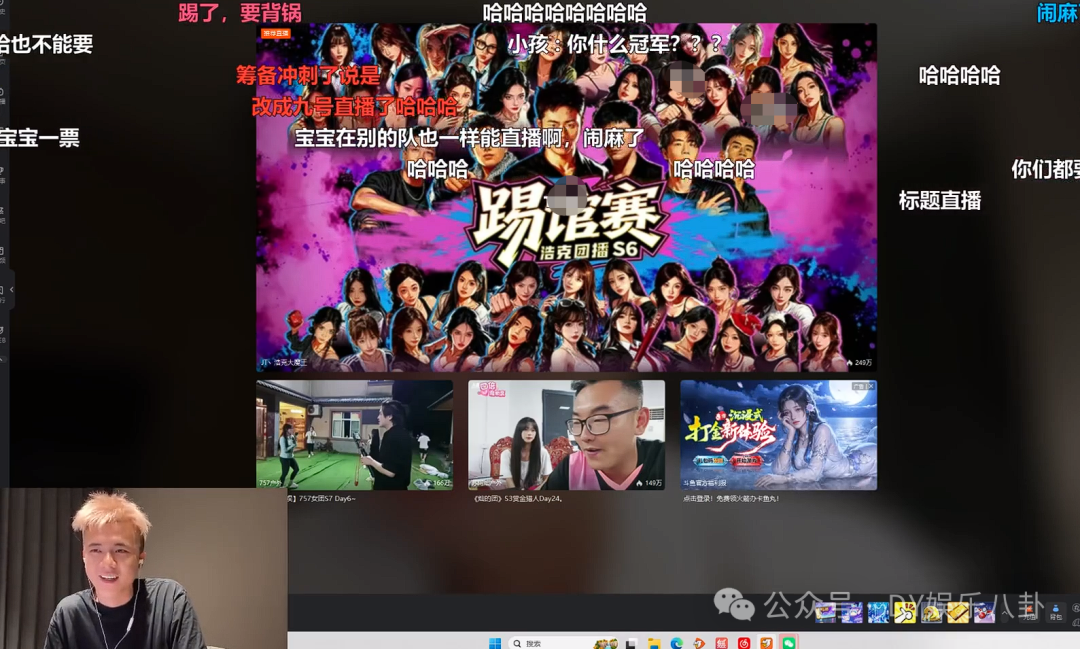The width and height of the screenshot is (1080, 649).
Task: Send the red rocket gift icon
Action: pos(984,612)
